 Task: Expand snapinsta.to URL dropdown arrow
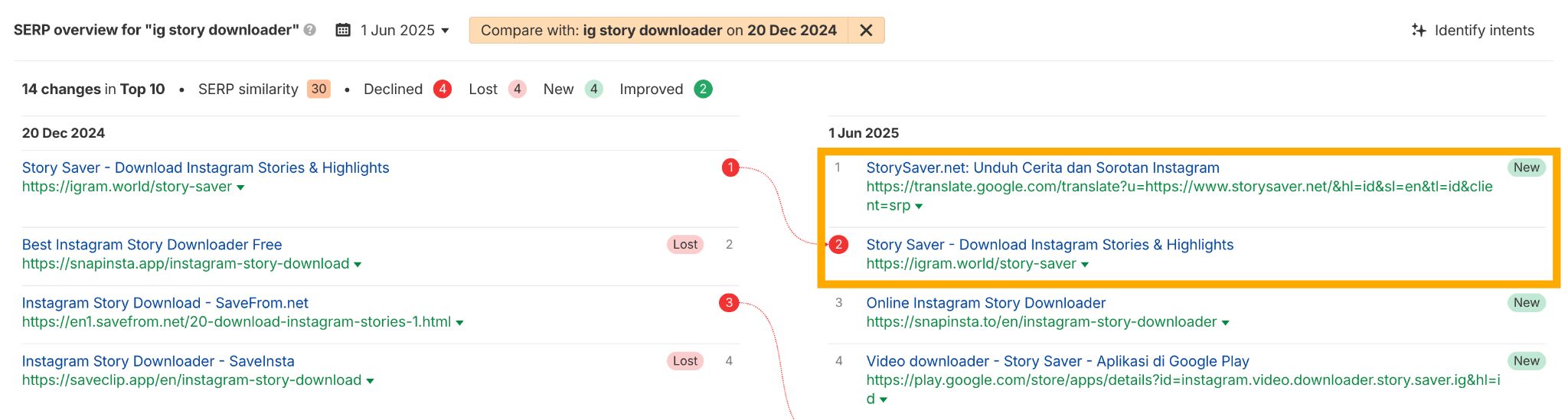(1225, 323)
